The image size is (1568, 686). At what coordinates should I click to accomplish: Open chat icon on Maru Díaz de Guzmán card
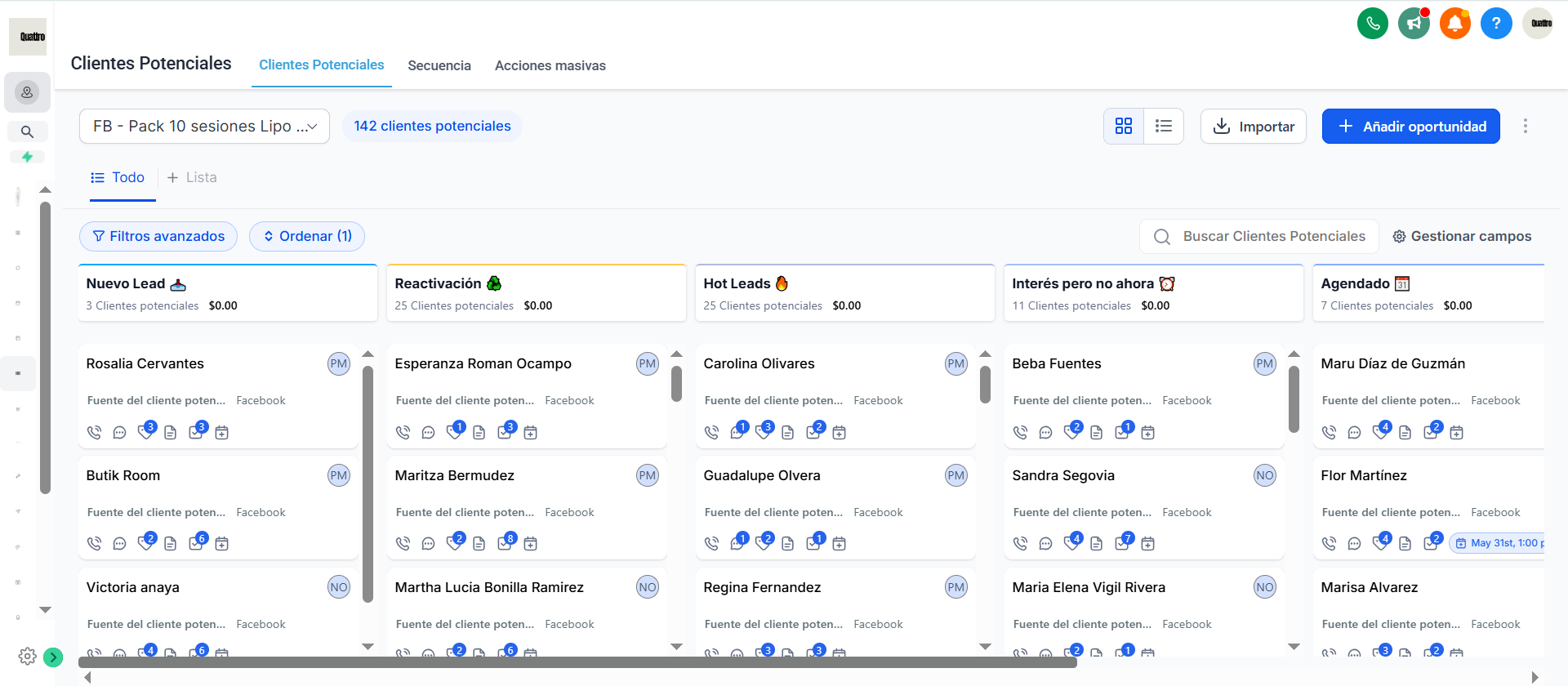(1354, 432)
